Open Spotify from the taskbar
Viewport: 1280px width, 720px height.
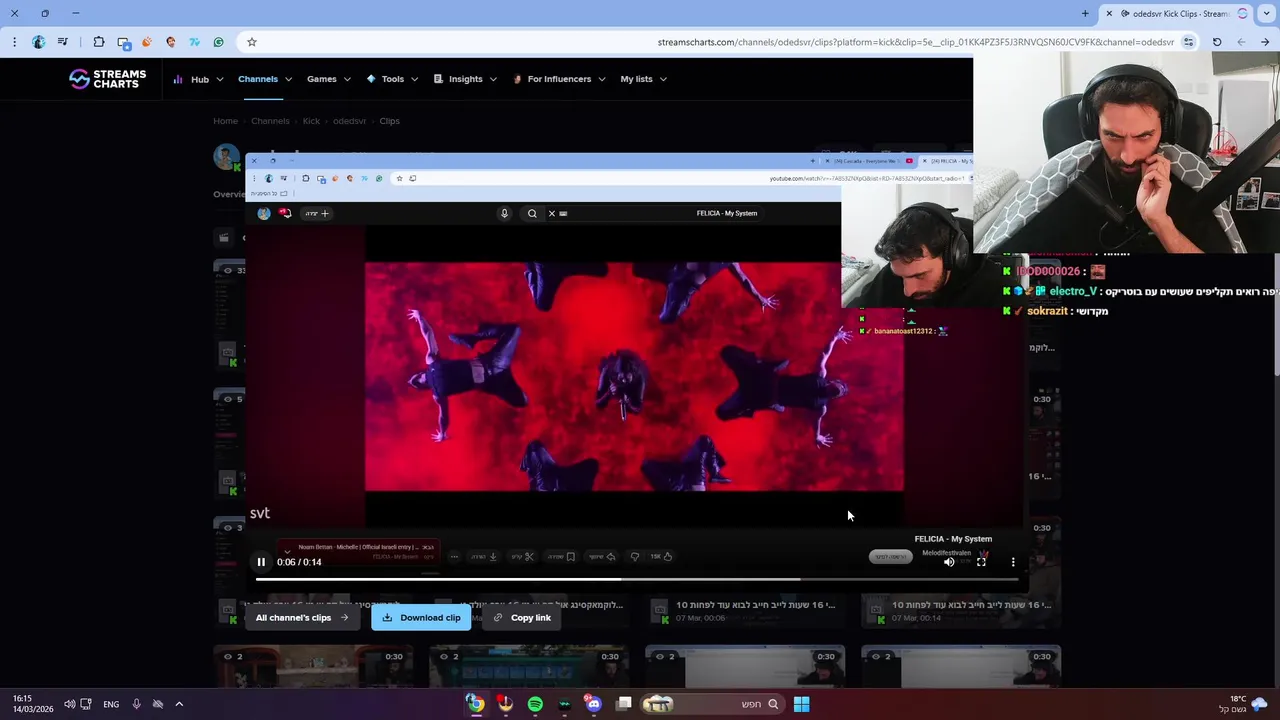click(x=535, y=704)
